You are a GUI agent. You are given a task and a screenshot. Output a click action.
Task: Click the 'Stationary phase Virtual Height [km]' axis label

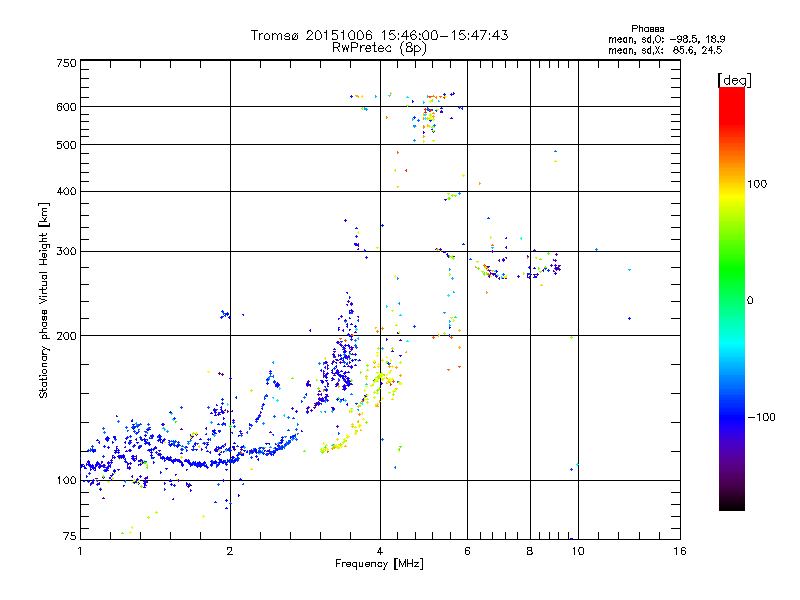(44, 300)
